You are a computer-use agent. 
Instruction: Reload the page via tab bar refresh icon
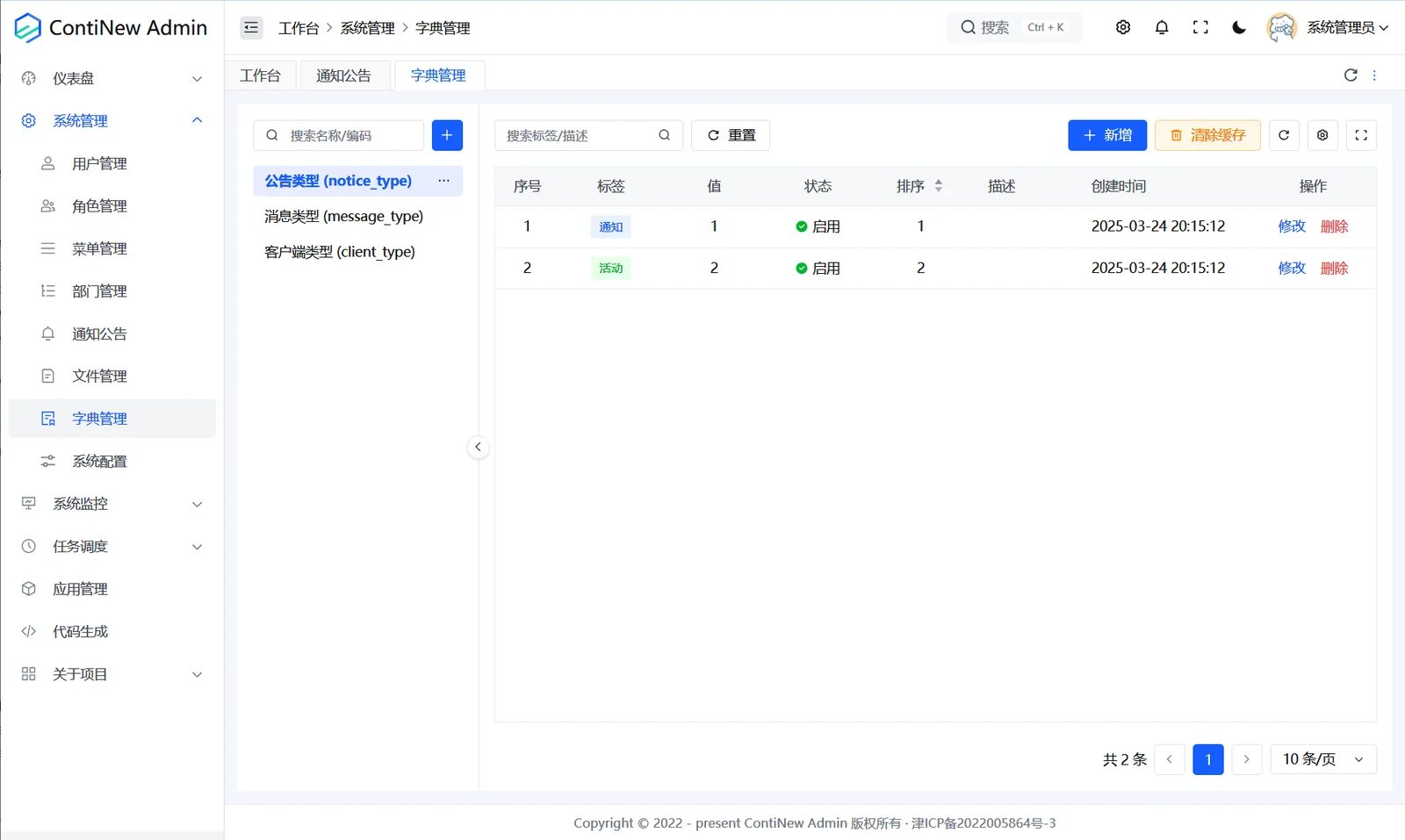point(1351,75)
